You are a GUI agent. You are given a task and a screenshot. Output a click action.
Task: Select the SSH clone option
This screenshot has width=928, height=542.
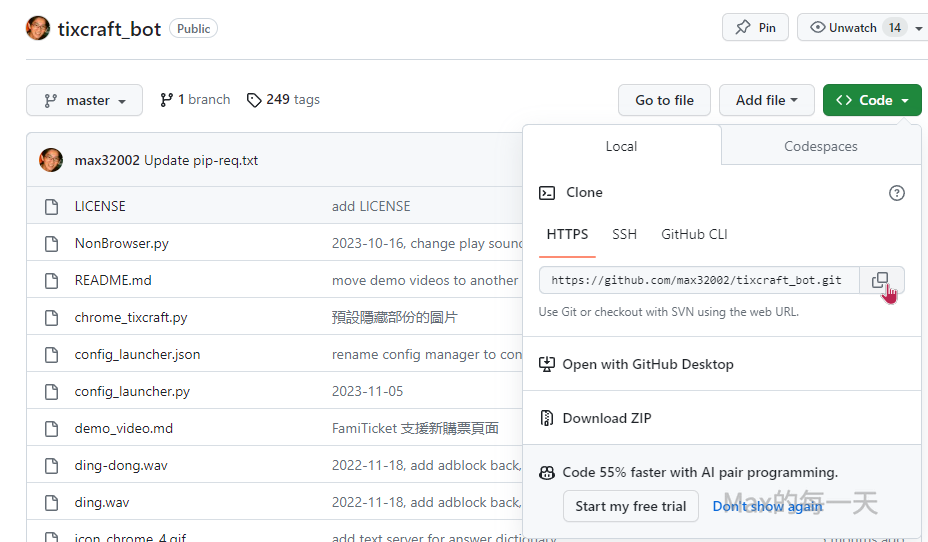(x=624, y=234)
